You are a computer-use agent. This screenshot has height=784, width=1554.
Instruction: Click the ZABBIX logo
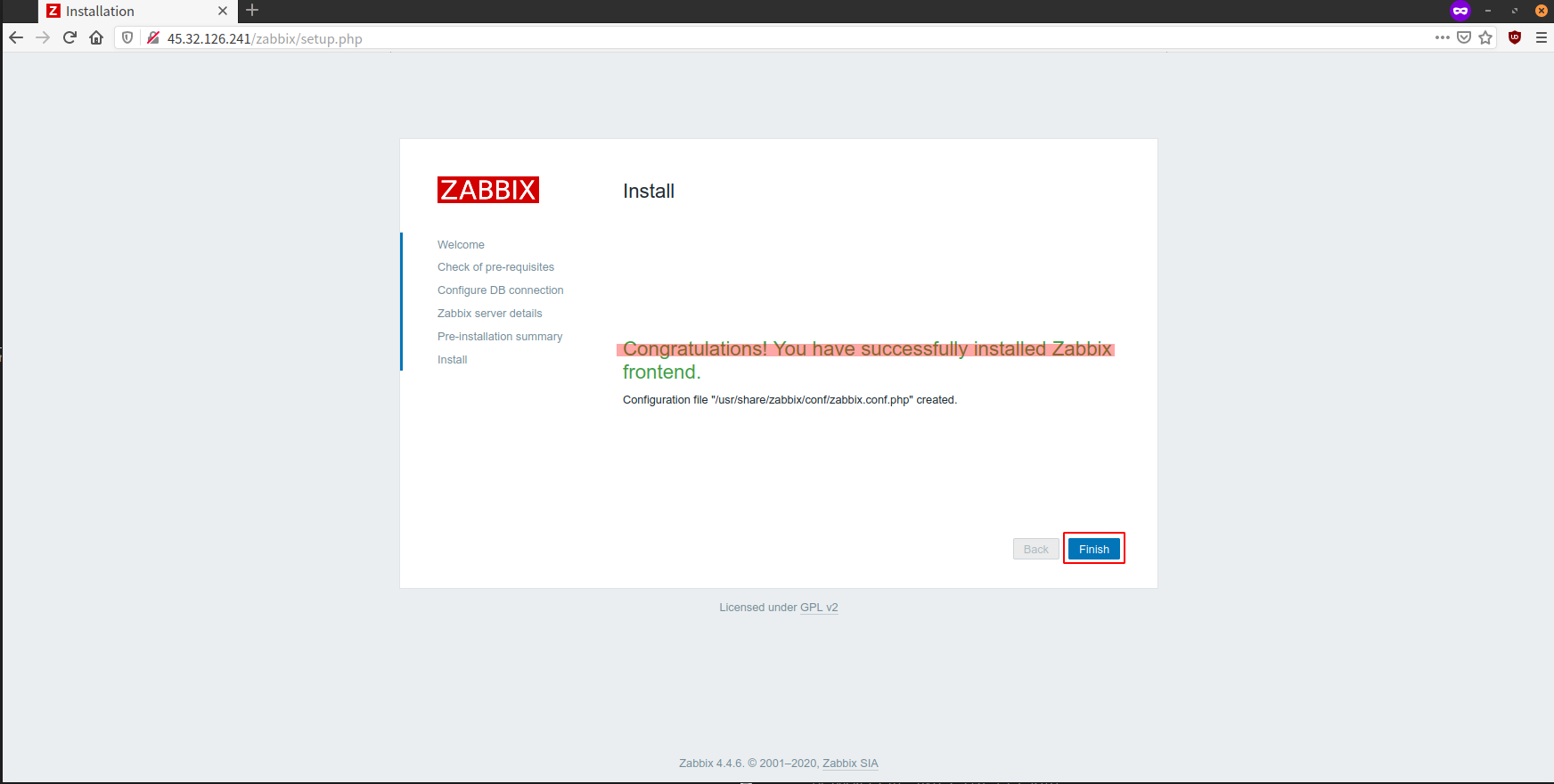[x=488, y=190]
